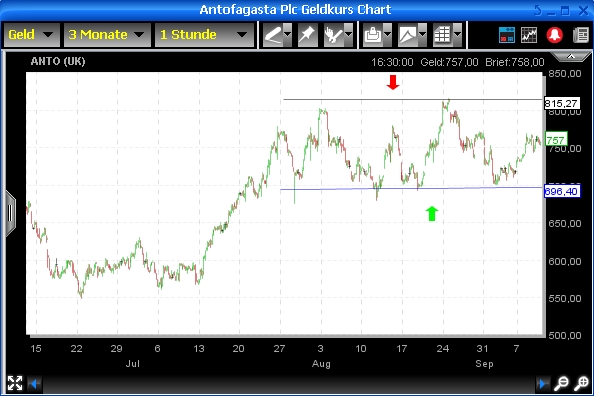The height and width of the screenshot is (396, 594).
Task: Select the line drawing tool
Action: [x=273, y=35]
